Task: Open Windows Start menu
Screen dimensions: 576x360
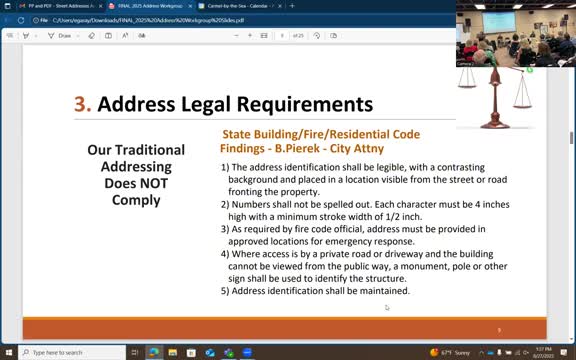Action: click(x=9, y=353)
